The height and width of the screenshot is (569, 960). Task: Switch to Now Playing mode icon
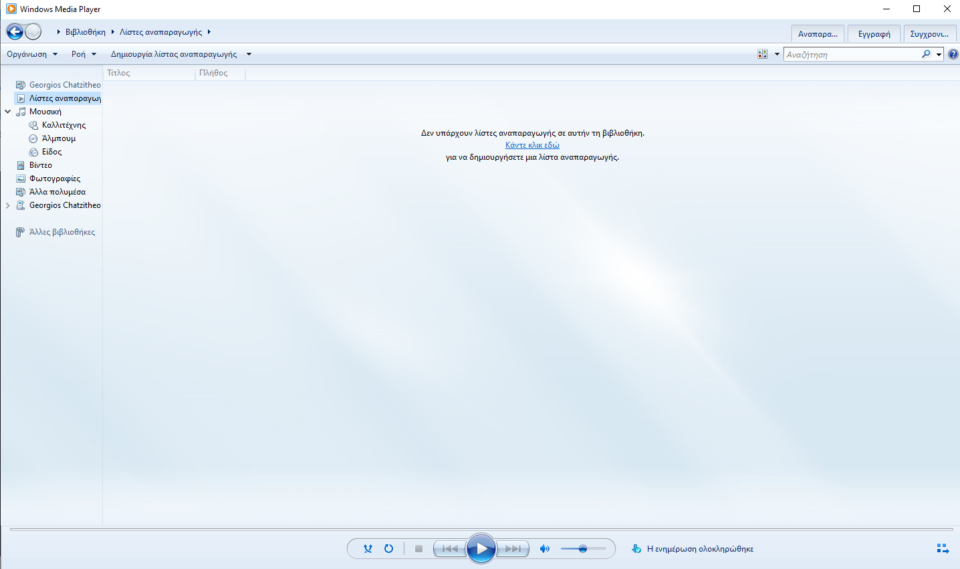[x=942, y=548]
